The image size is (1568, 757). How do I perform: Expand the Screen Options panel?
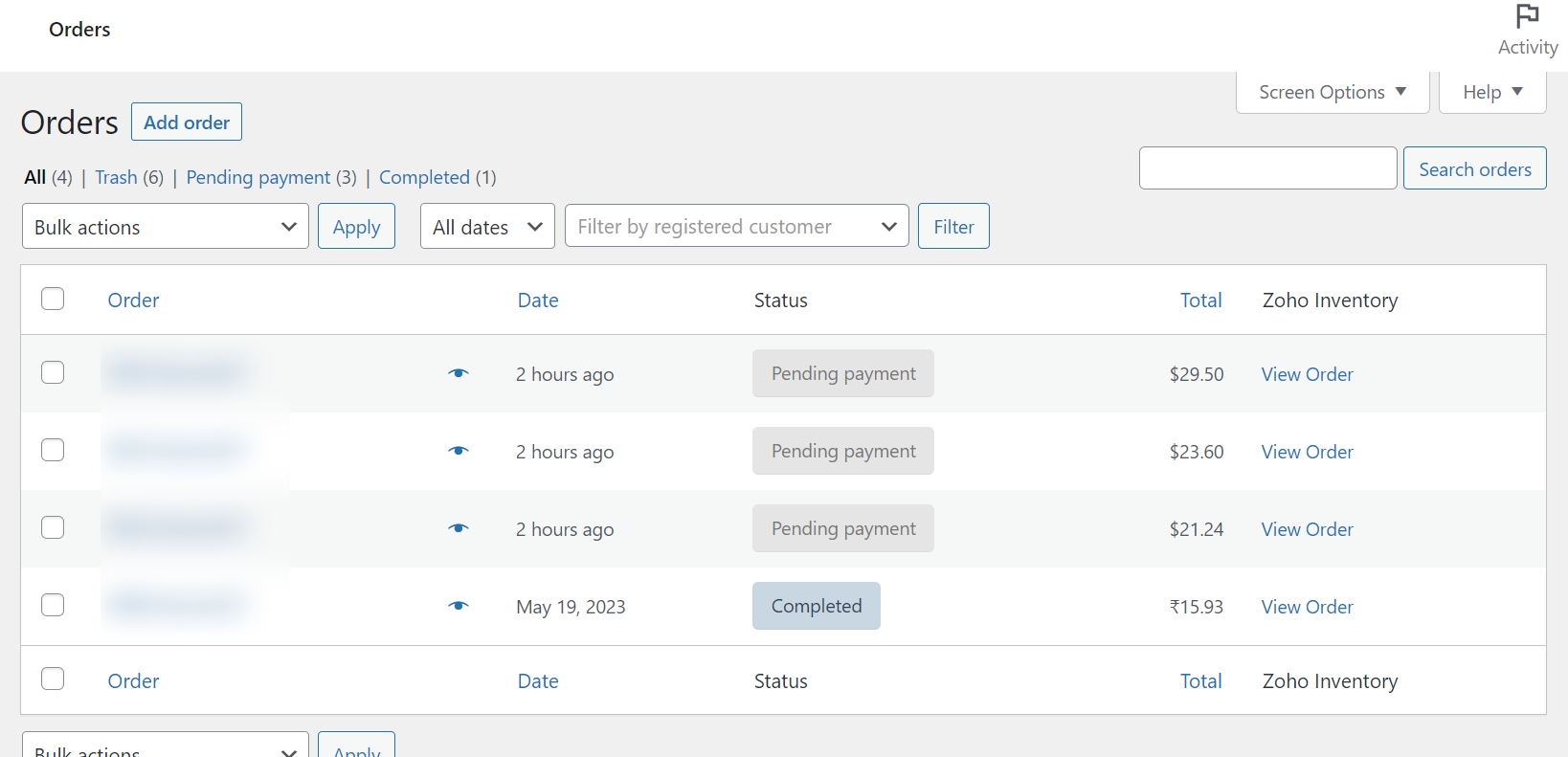[x=1332, y=92]
